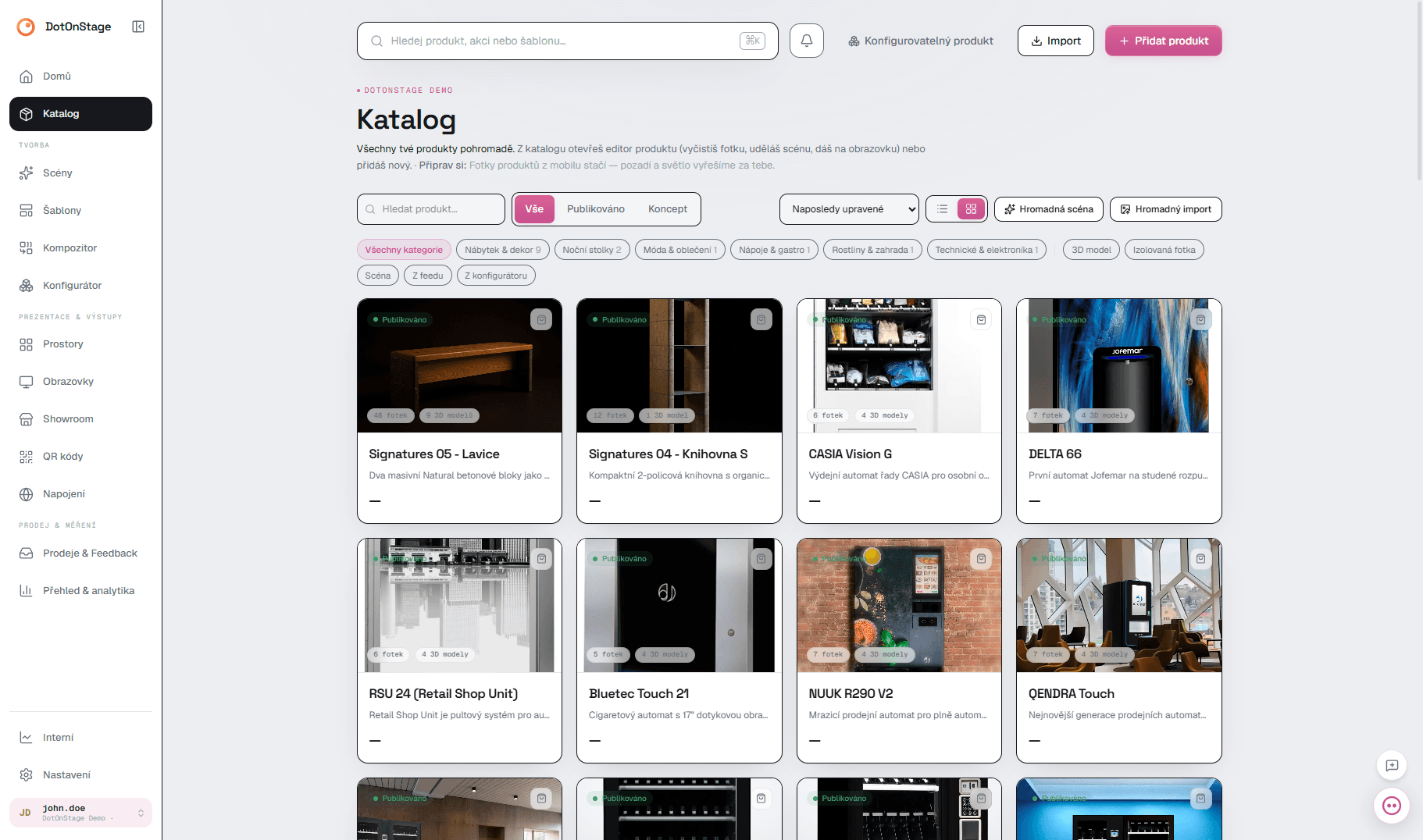Click the Napojení globe icon
The width and height of the screenshot is (1423, 840).
(x=26, y=494)
